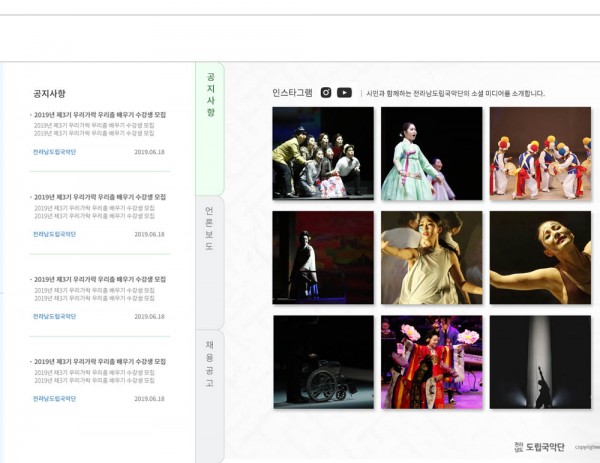This screenshot has height=463, width=600.
Task: Switch to the 채용공고 vertical tab
Action: pos(209,396)
